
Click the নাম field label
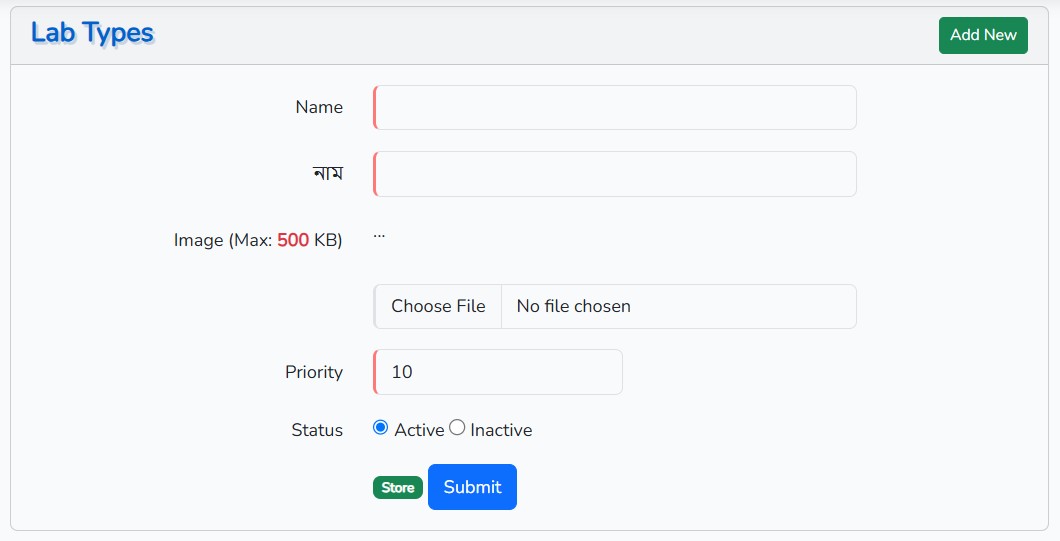[328, 174]
